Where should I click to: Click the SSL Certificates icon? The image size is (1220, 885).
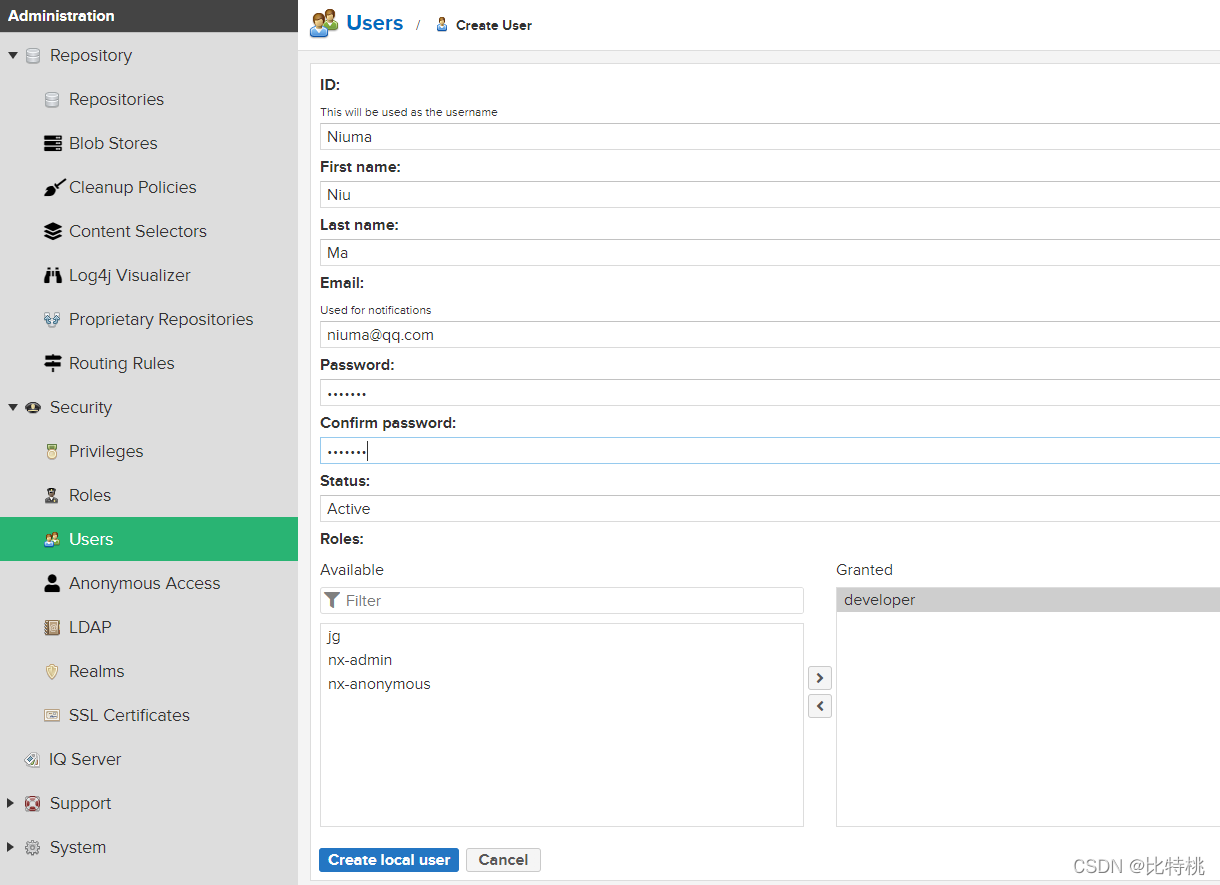53,715
